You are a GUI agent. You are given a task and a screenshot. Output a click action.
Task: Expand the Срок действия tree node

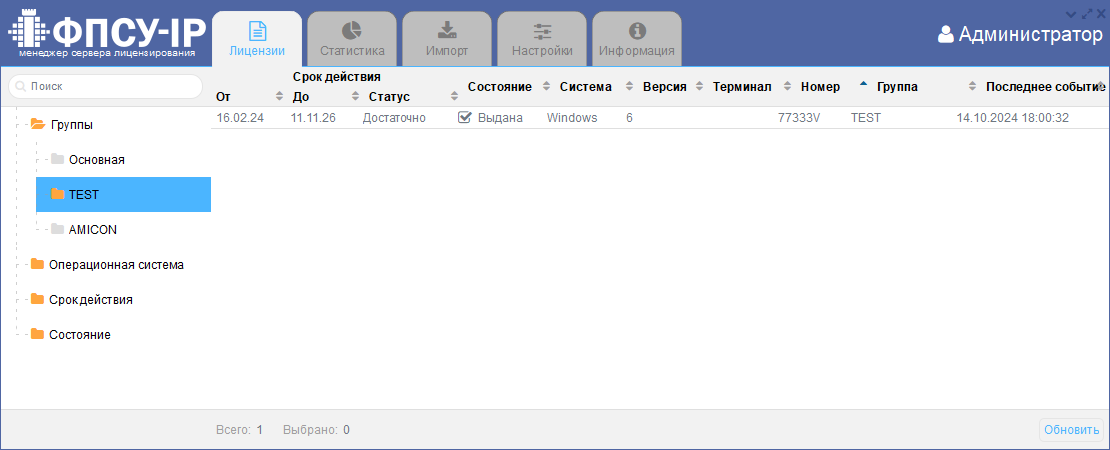click(x=38, y=299)
